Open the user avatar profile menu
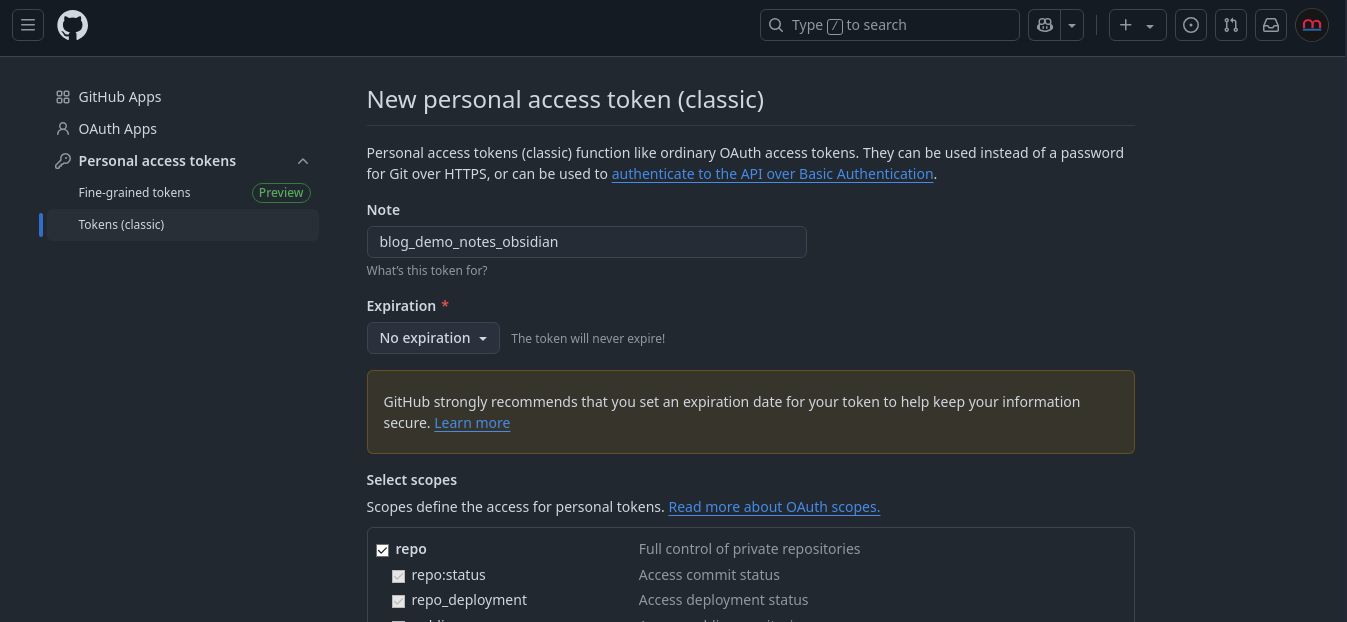 (1312, 25)
